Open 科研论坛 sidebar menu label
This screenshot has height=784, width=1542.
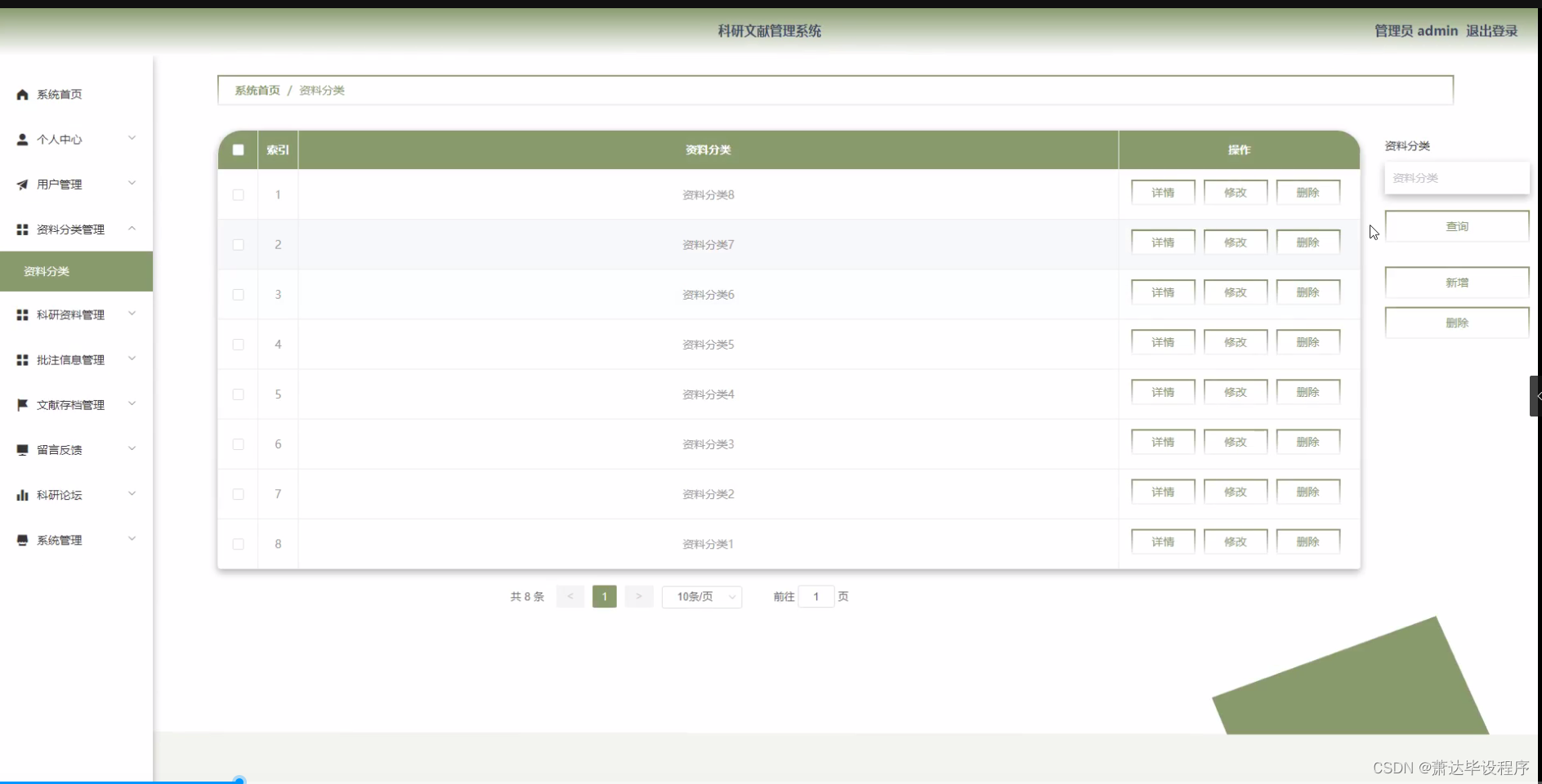pos(60,495)
